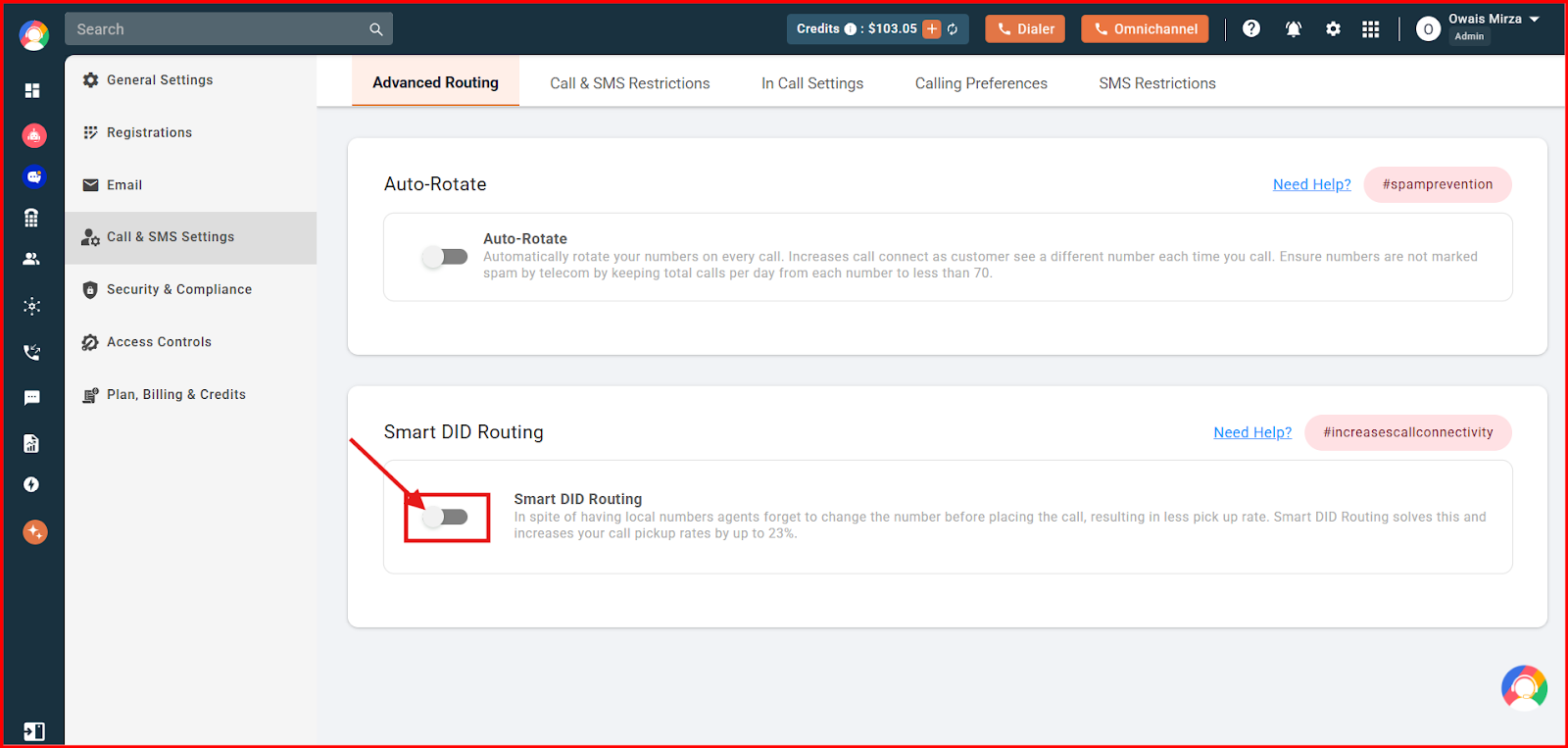Image resolution: width=1568 pixels, height=748 pixels.
Task: Add credits with the orange plus icon
Action: (932, 29)
